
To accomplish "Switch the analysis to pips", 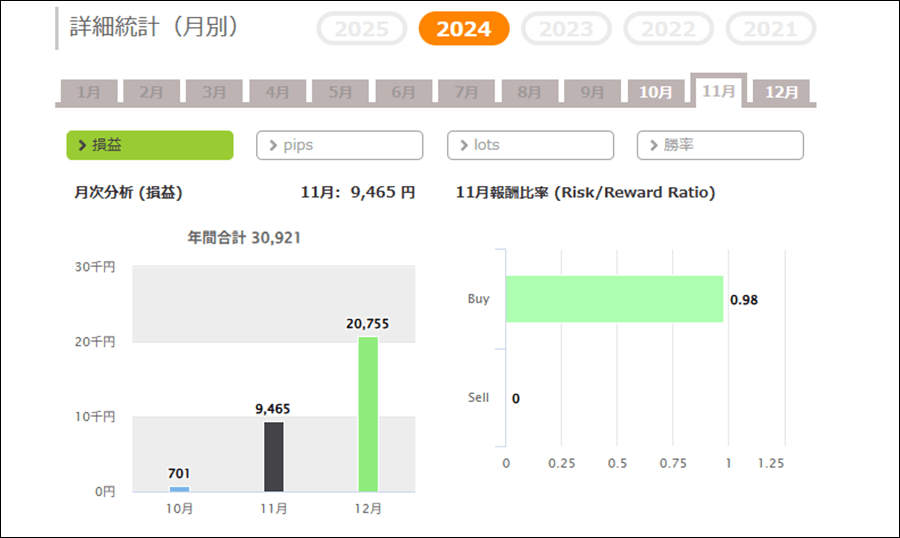I will pos(340,145).
